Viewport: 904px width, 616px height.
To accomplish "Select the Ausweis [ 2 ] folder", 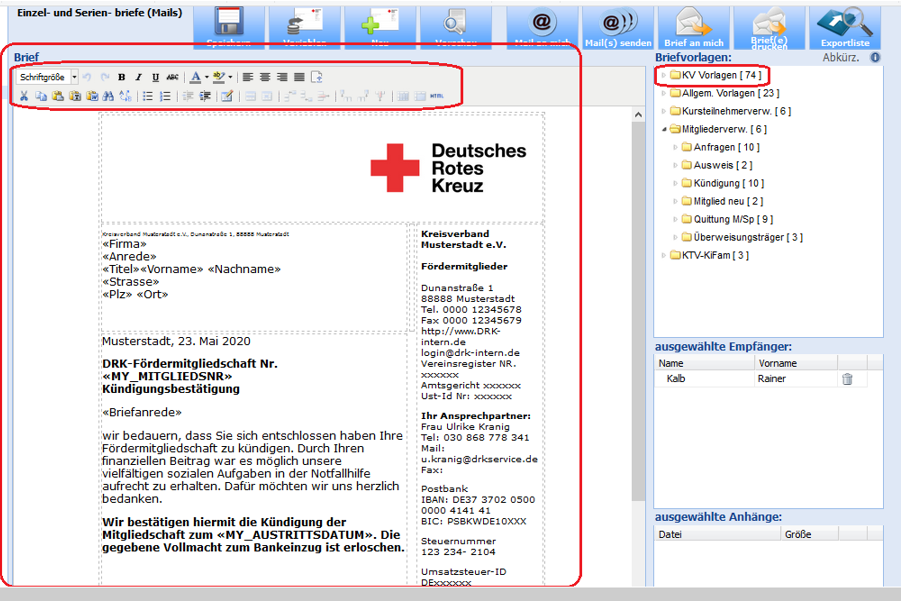I will 717,165.
